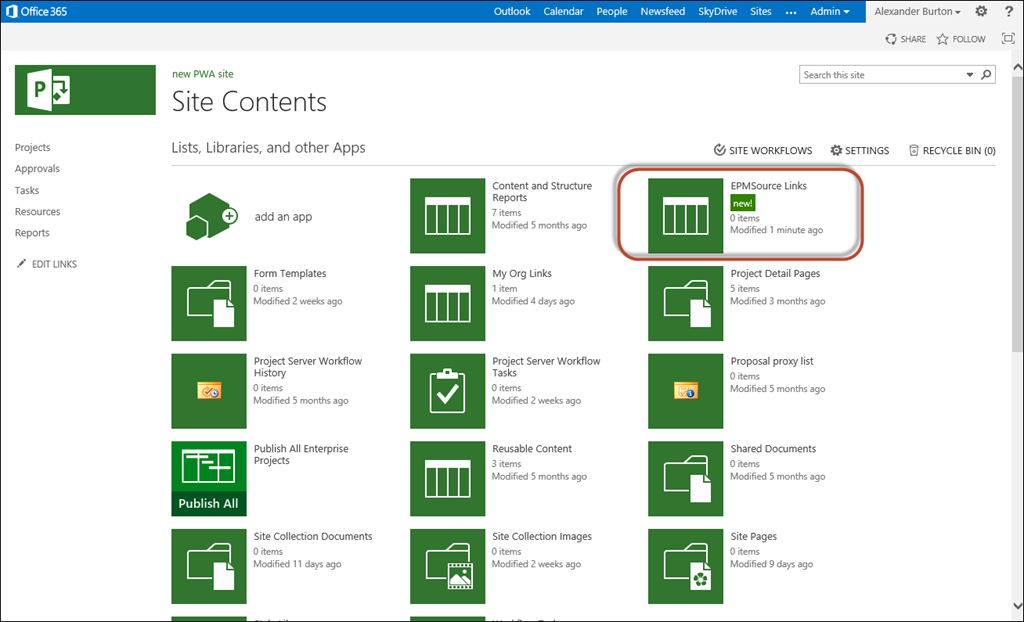Click the Site Pages title
The image size is (1024, 622).
[754, 536]
